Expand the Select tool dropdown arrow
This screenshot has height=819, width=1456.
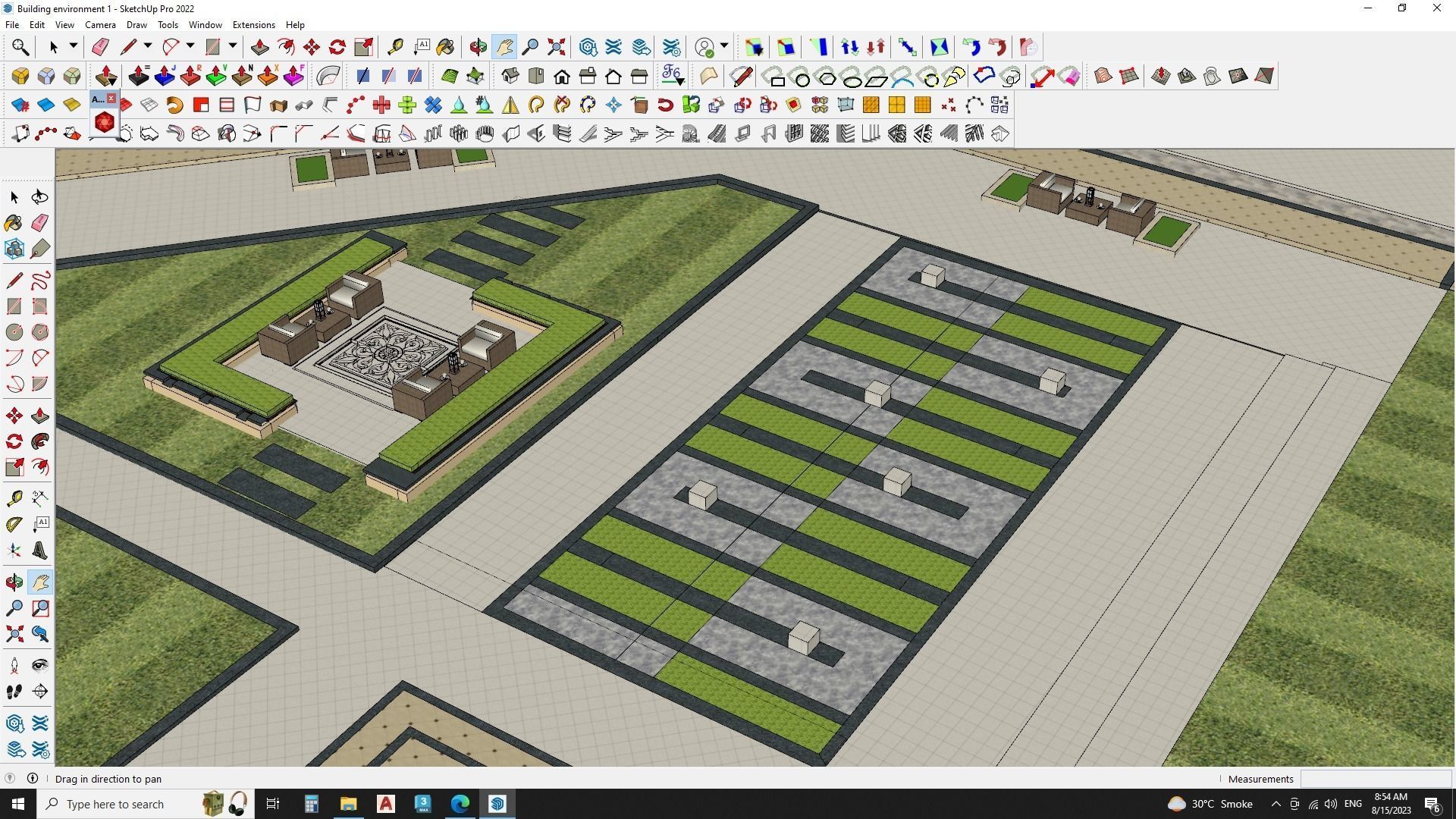click(74, 47)
